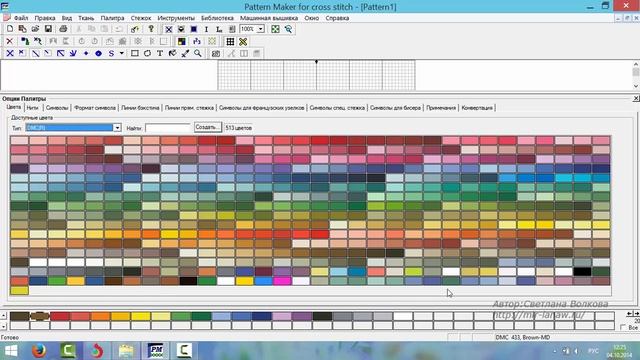Pick the magenta swatch in the available colors
Screen dimensions: 640x360
(282, 281)
